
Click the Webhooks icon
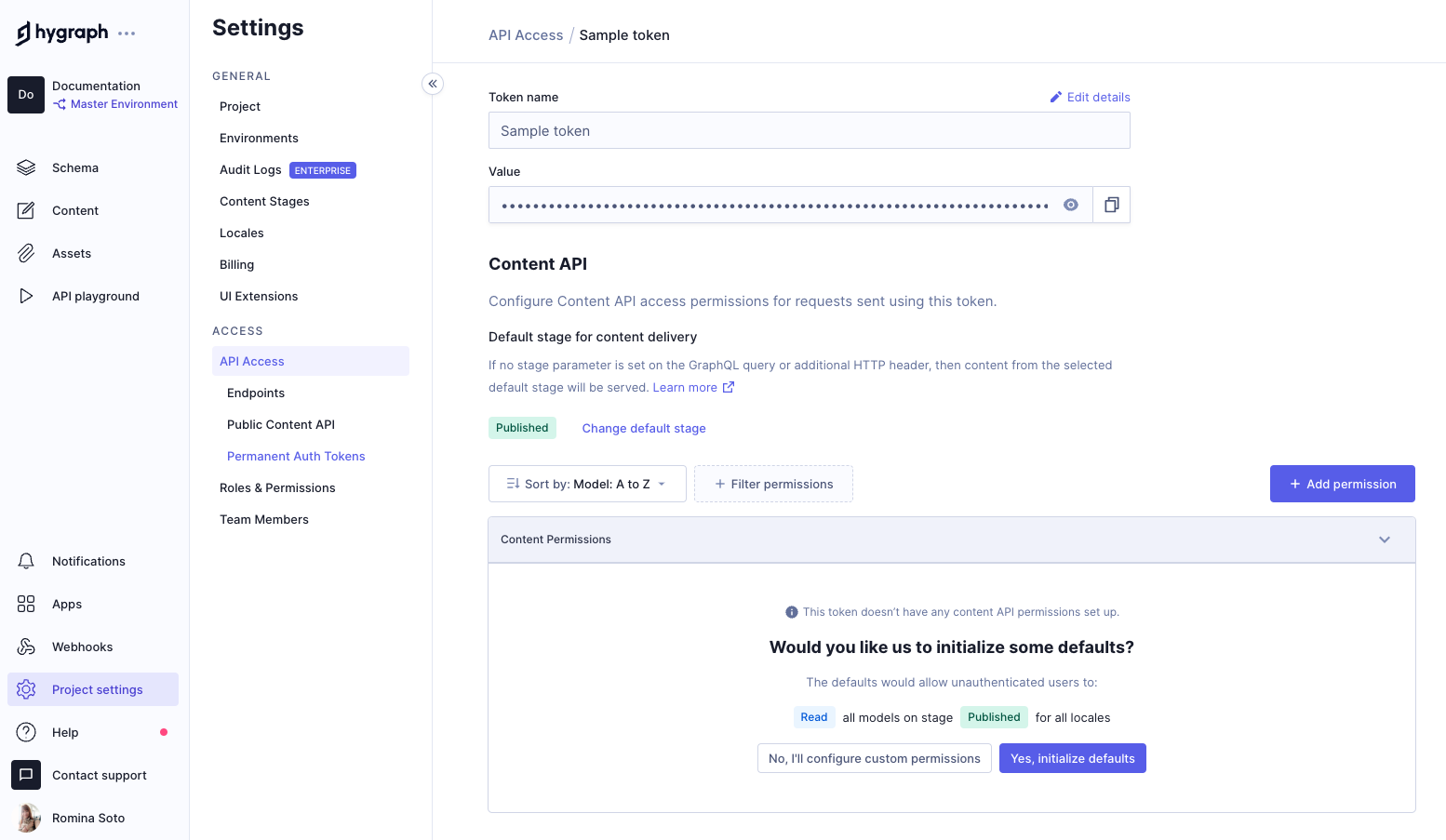pos(26,647)
